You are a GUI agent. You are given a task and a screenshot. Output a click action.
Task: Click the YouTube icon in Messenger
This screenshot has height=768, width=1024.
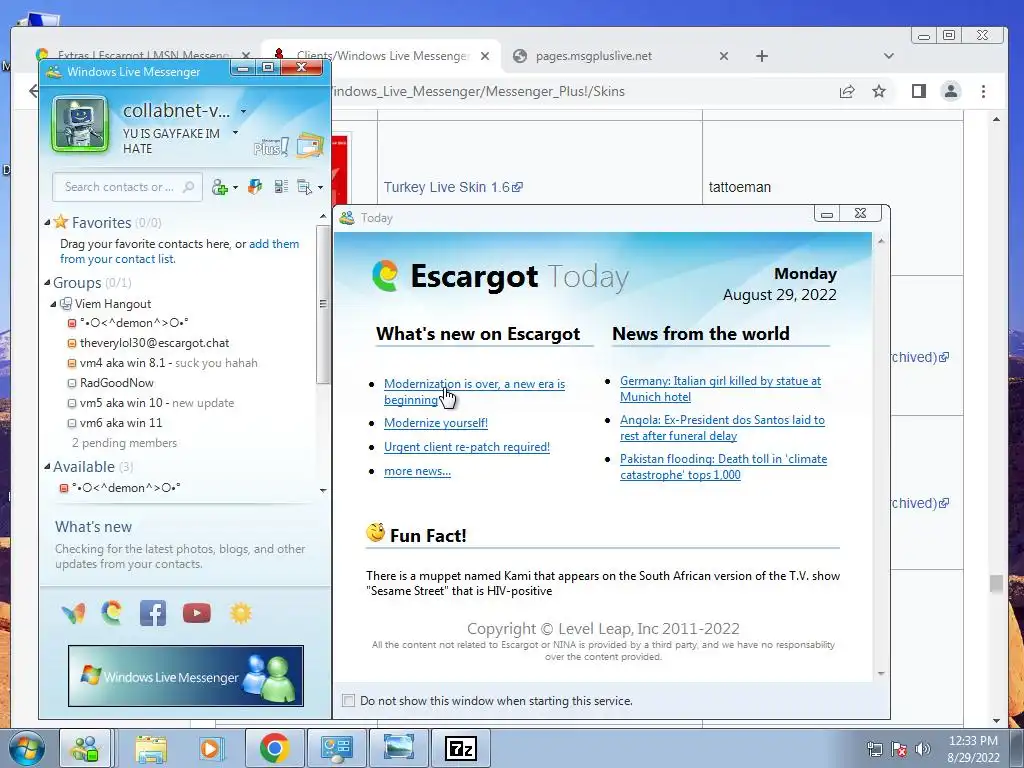pos(197,613)
